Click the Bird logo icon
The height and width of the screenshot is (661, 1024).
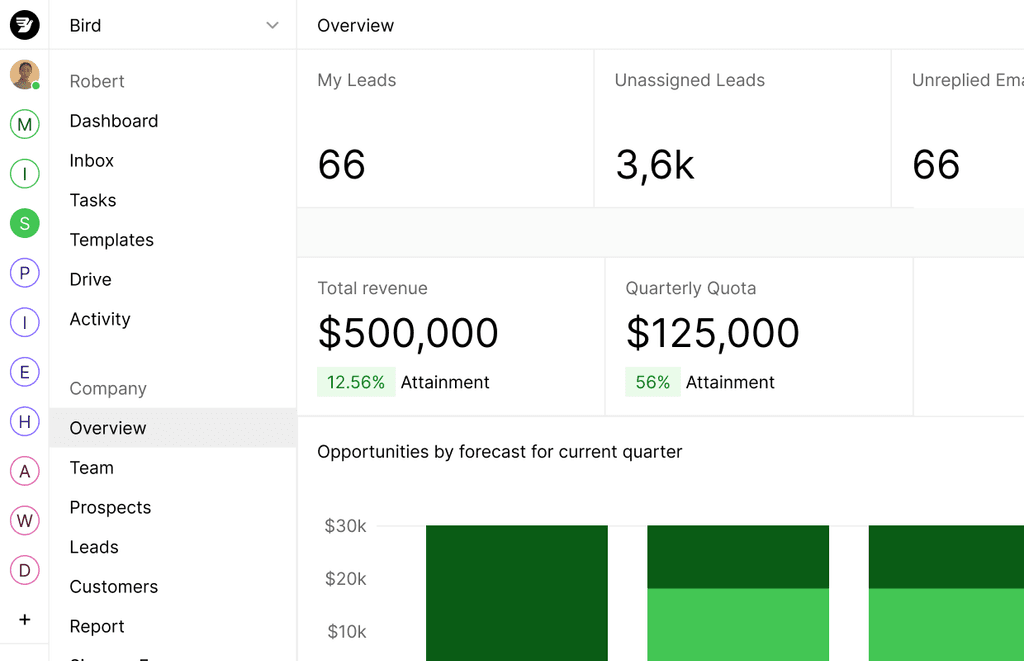point(24,24)
